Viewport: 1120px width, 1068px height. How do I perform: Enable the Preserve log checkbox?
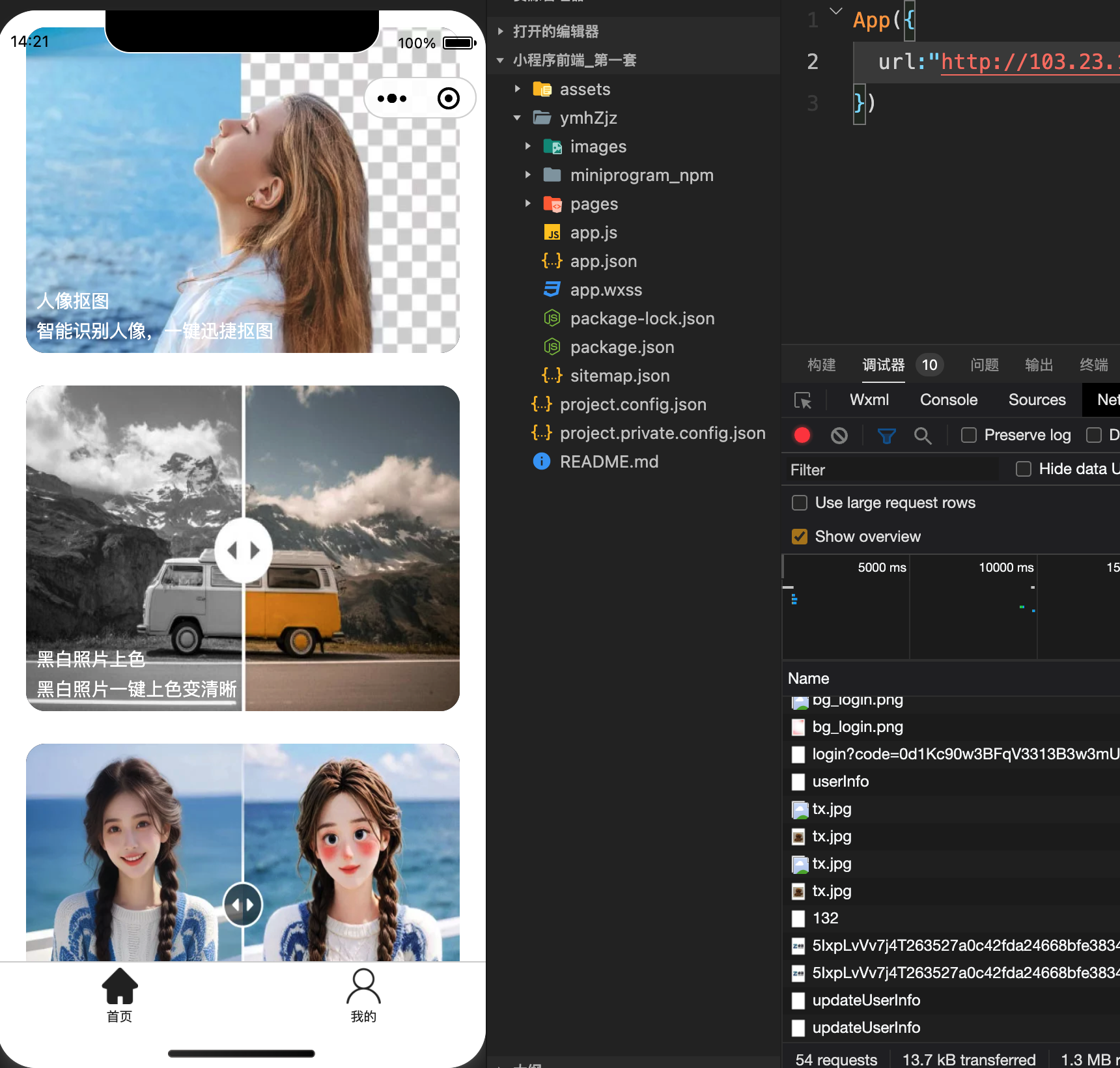coord(969,435)
